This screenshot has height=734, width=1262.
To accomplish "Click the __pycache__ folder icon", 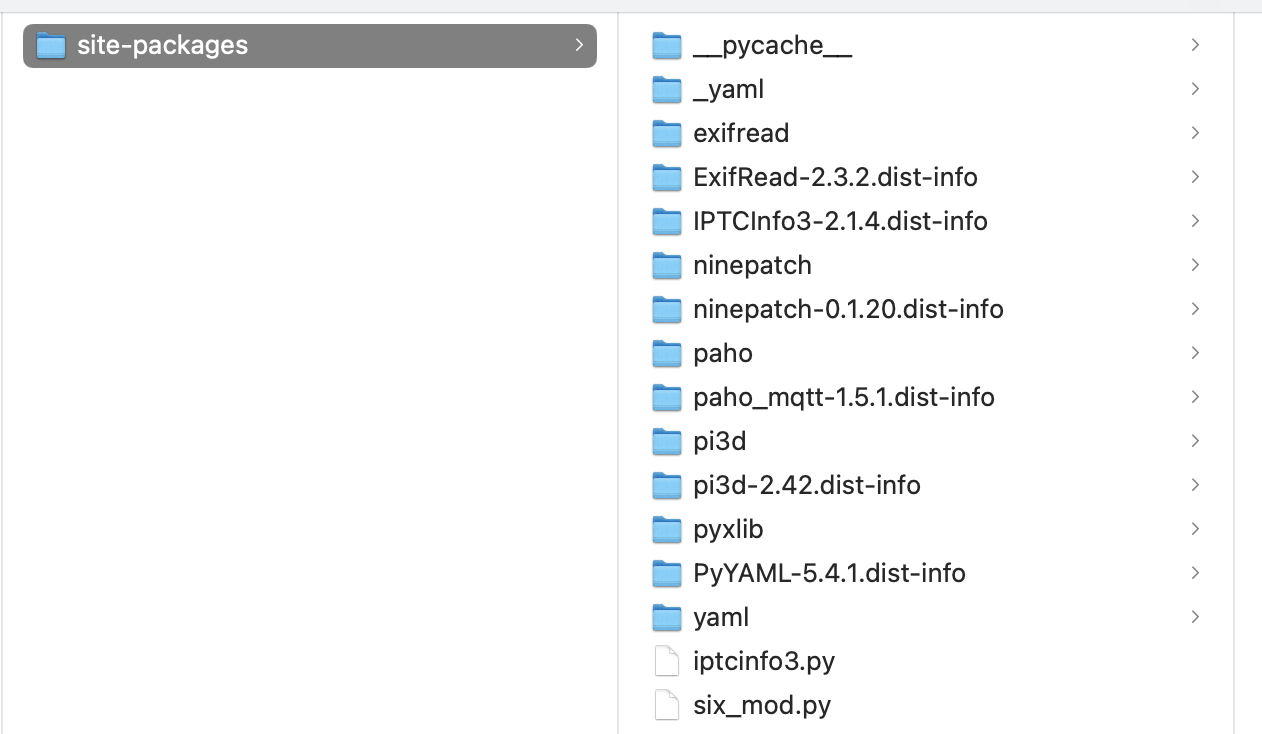I will click(x=666, y=45).
